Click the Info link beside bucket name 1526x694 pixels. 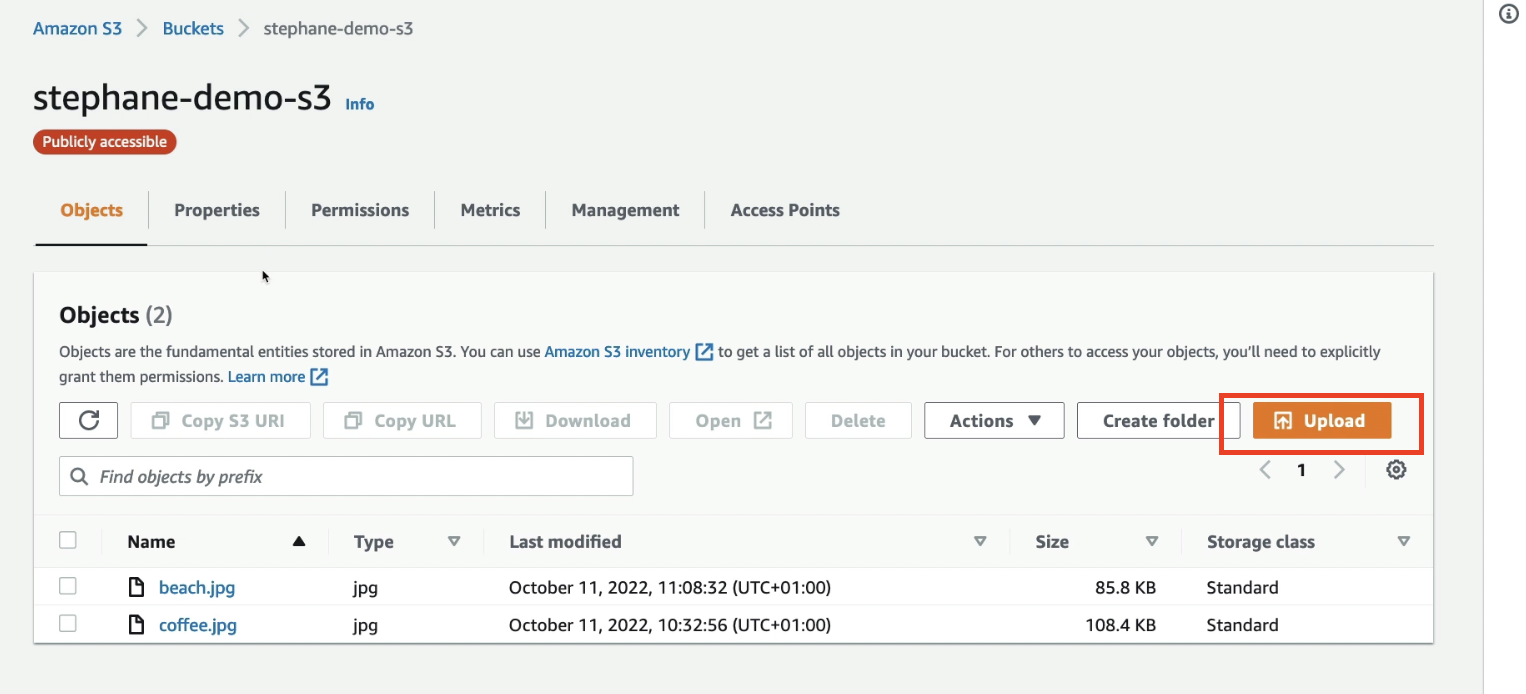[360, 104]
